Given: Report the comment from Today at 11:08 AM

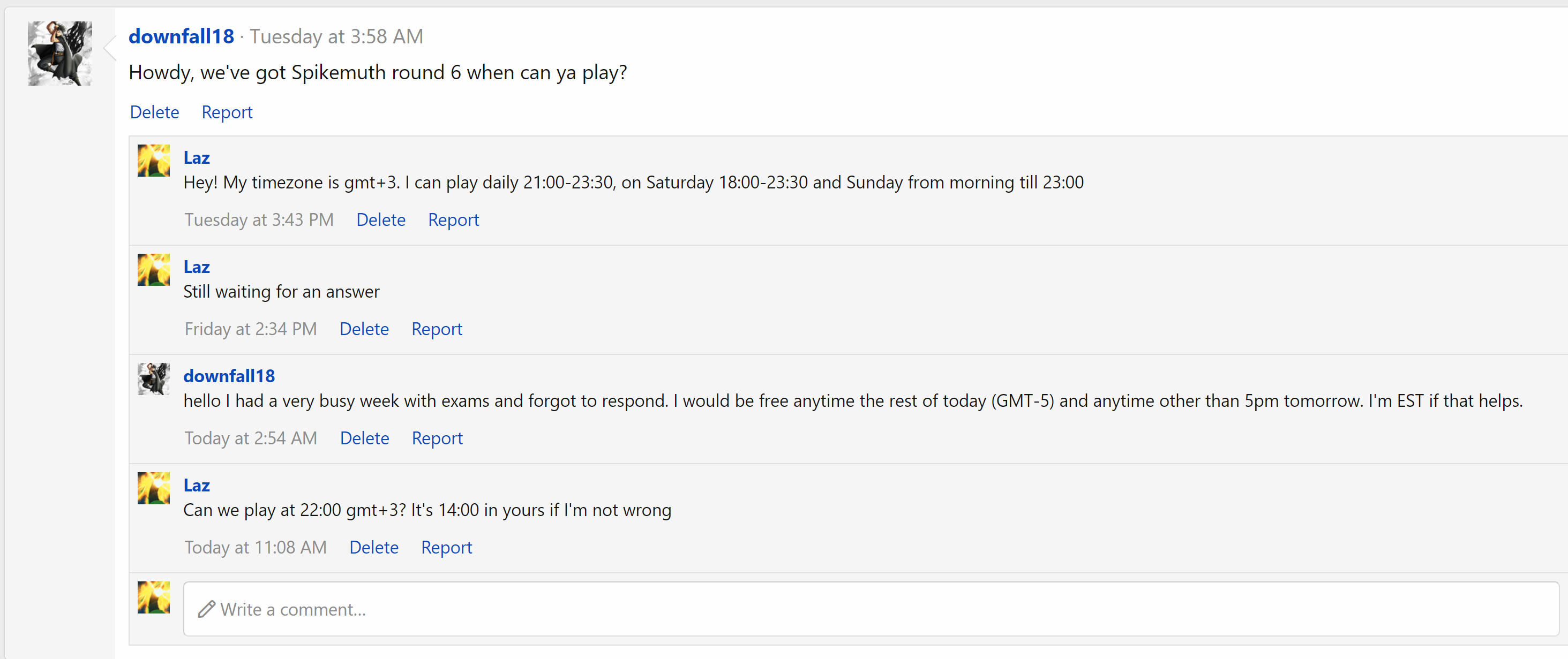Looking at the screenshot, I should tap(447, 547).
